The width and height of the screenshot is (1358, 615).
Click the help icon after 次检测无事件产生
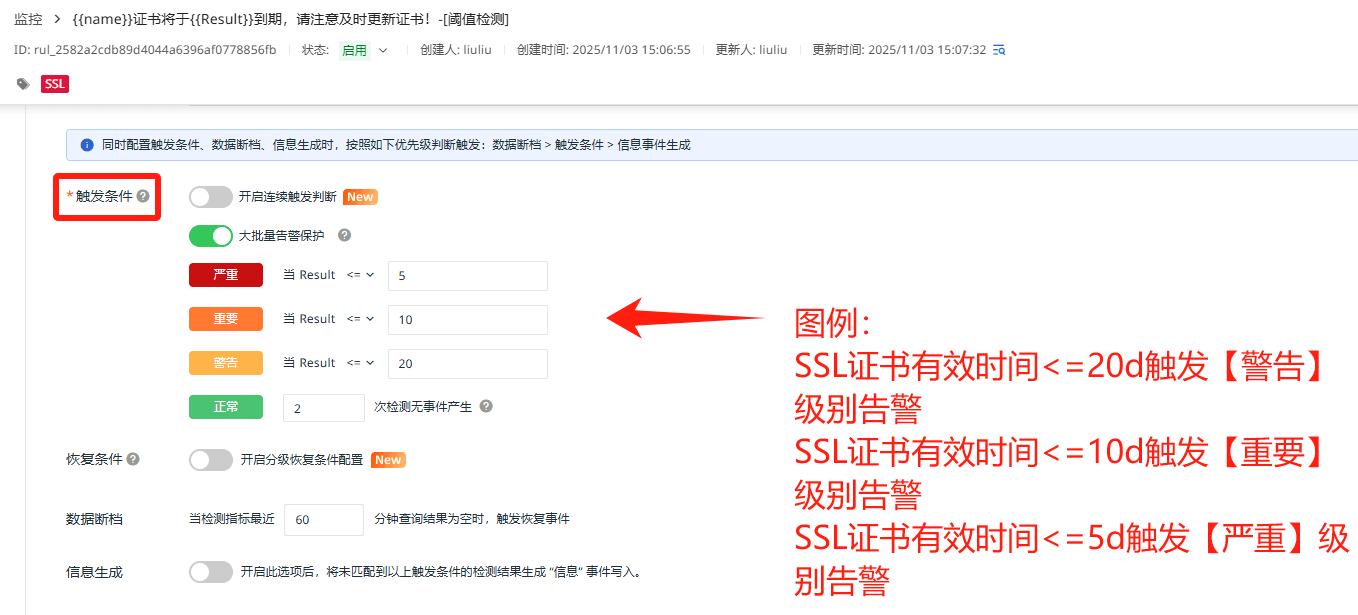click(x=486, y=407)
